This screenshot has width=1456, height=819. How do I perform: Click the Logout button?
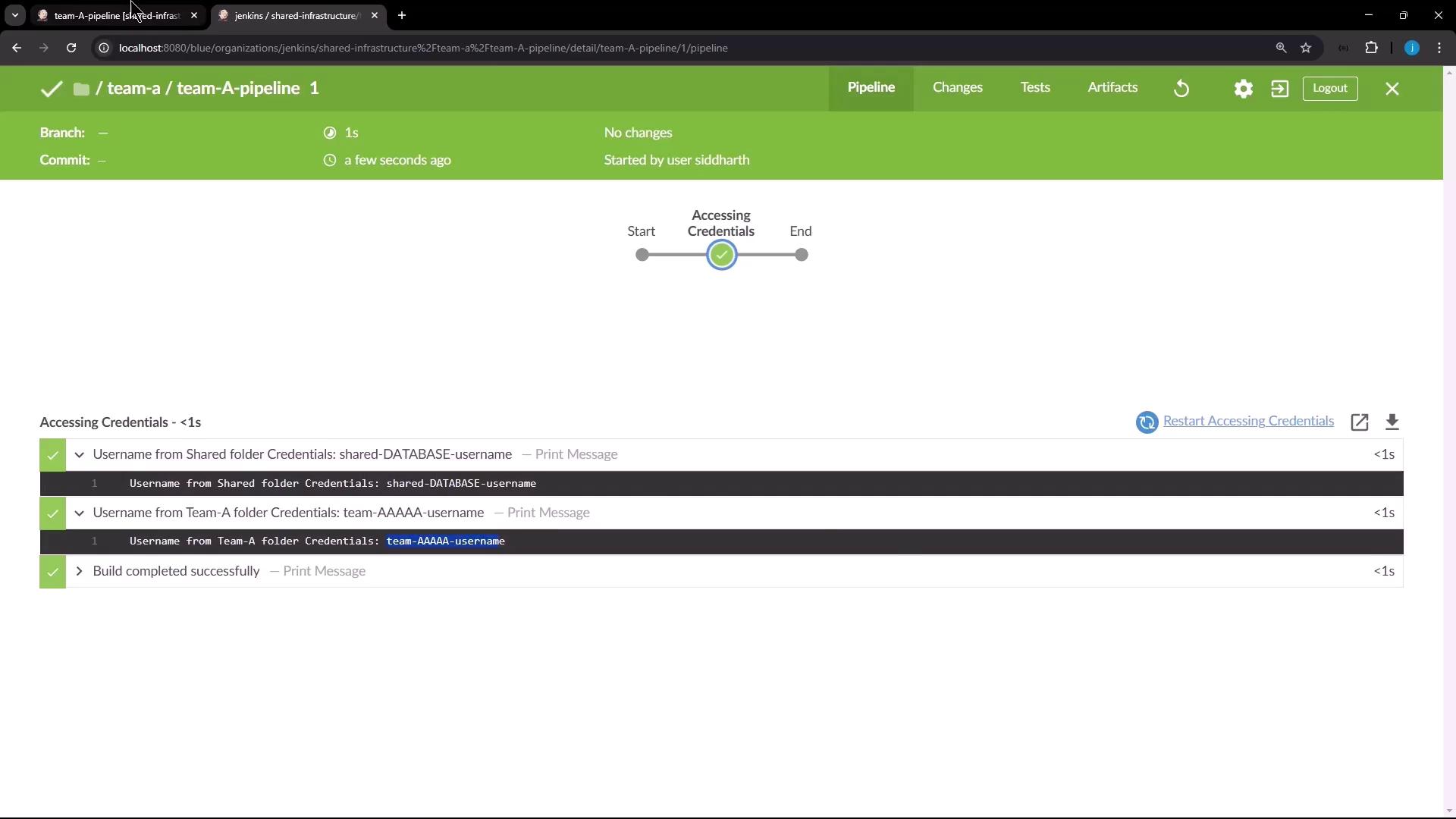(1330, 88)
